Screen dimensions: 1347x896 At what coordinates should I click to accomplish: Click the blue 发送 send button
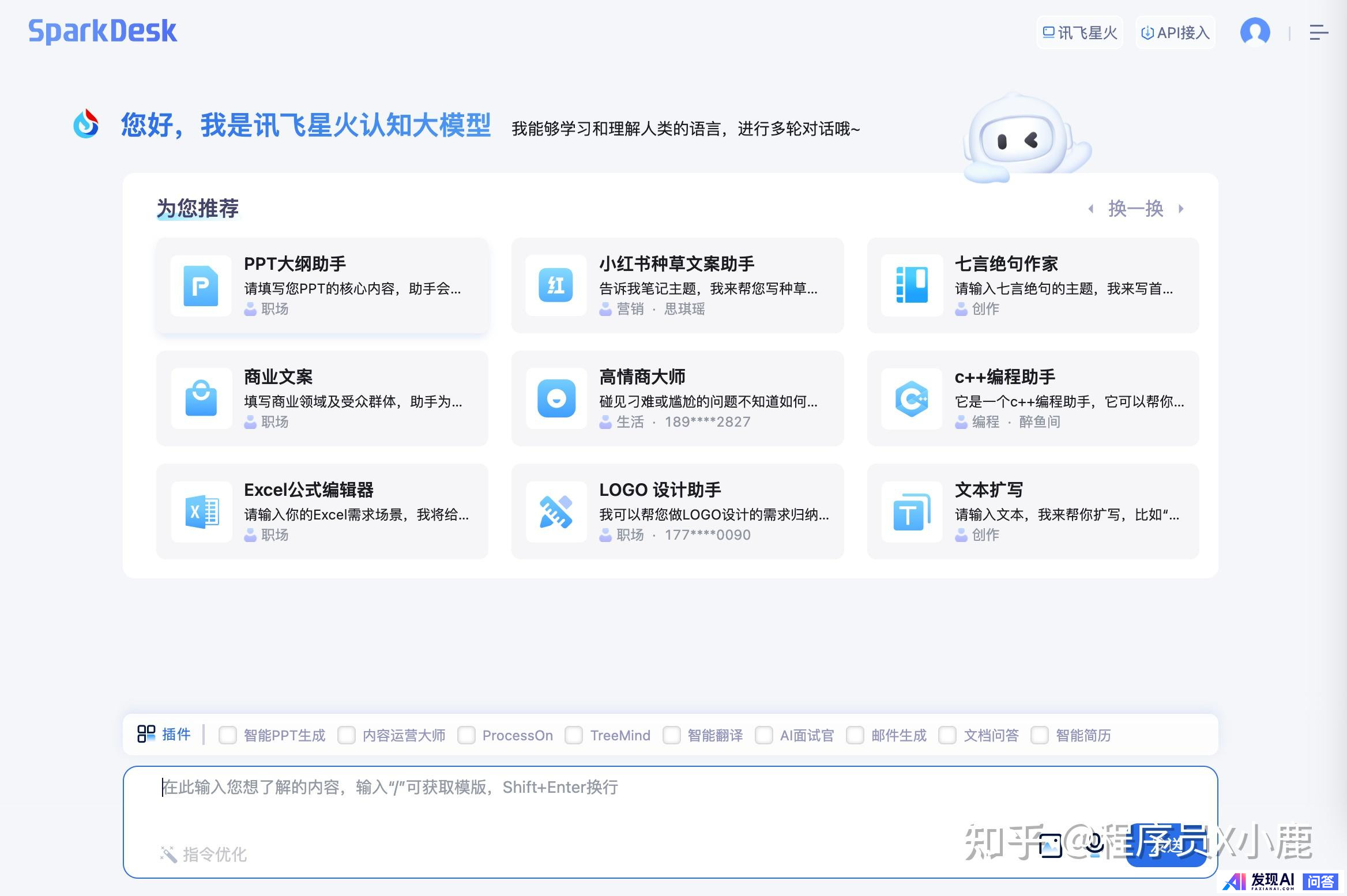point(1166,845)
